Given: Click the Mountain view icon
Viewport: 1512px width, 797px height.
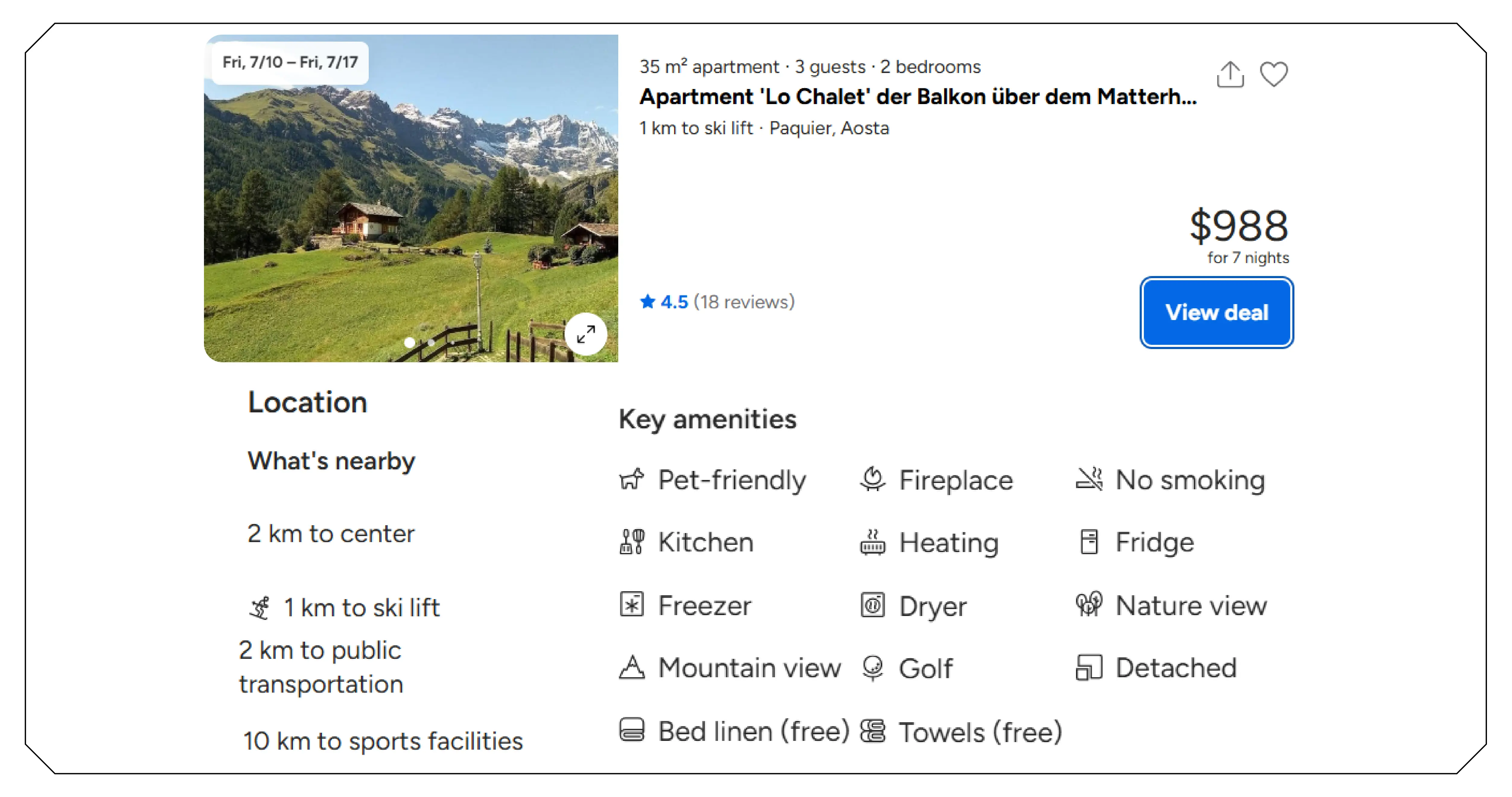Looking at the screenshot, I should 632,667.
